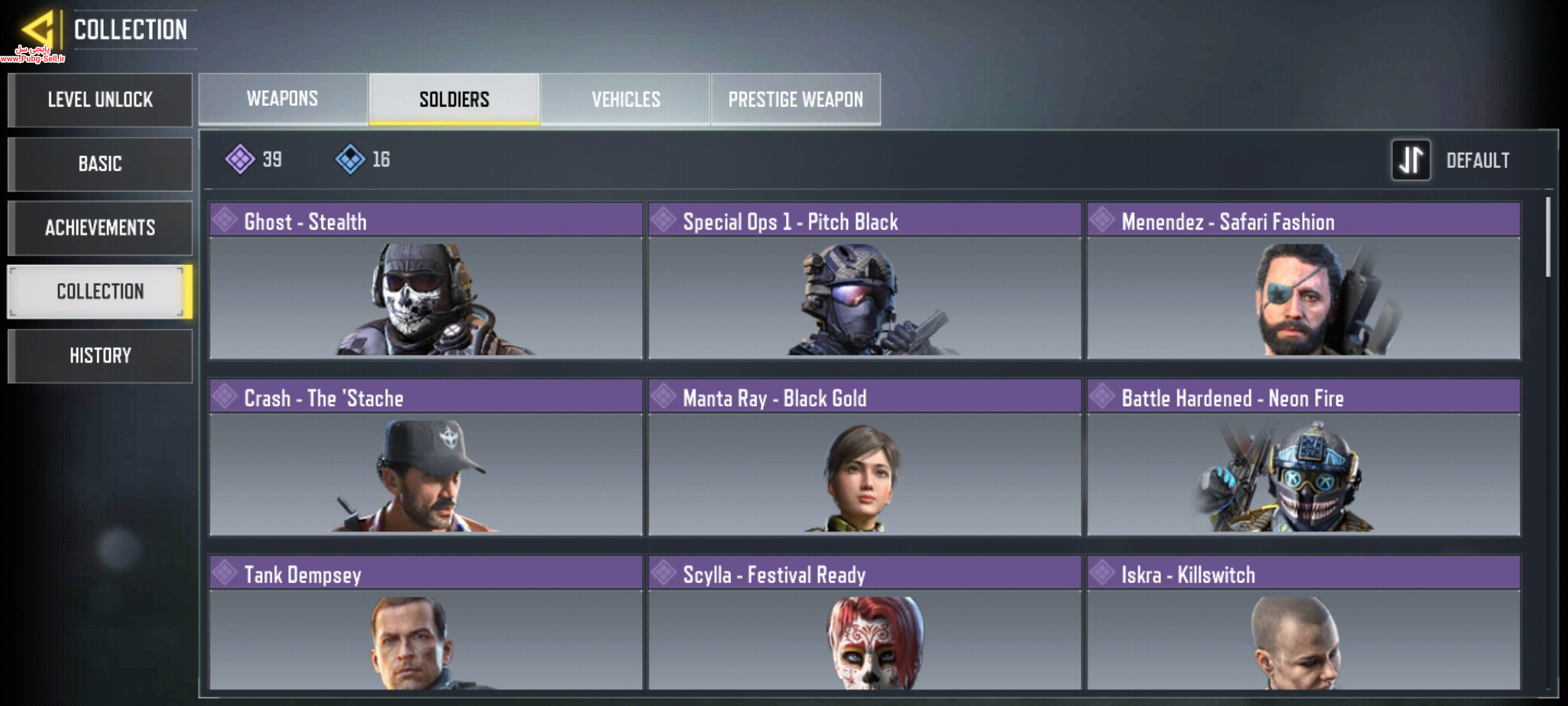Image resolution: width=1568 pixels, height=706 pixels.
Task: Click diamond icon beside Manta Ray - Black Gold
Action: [x=663, y=396]
